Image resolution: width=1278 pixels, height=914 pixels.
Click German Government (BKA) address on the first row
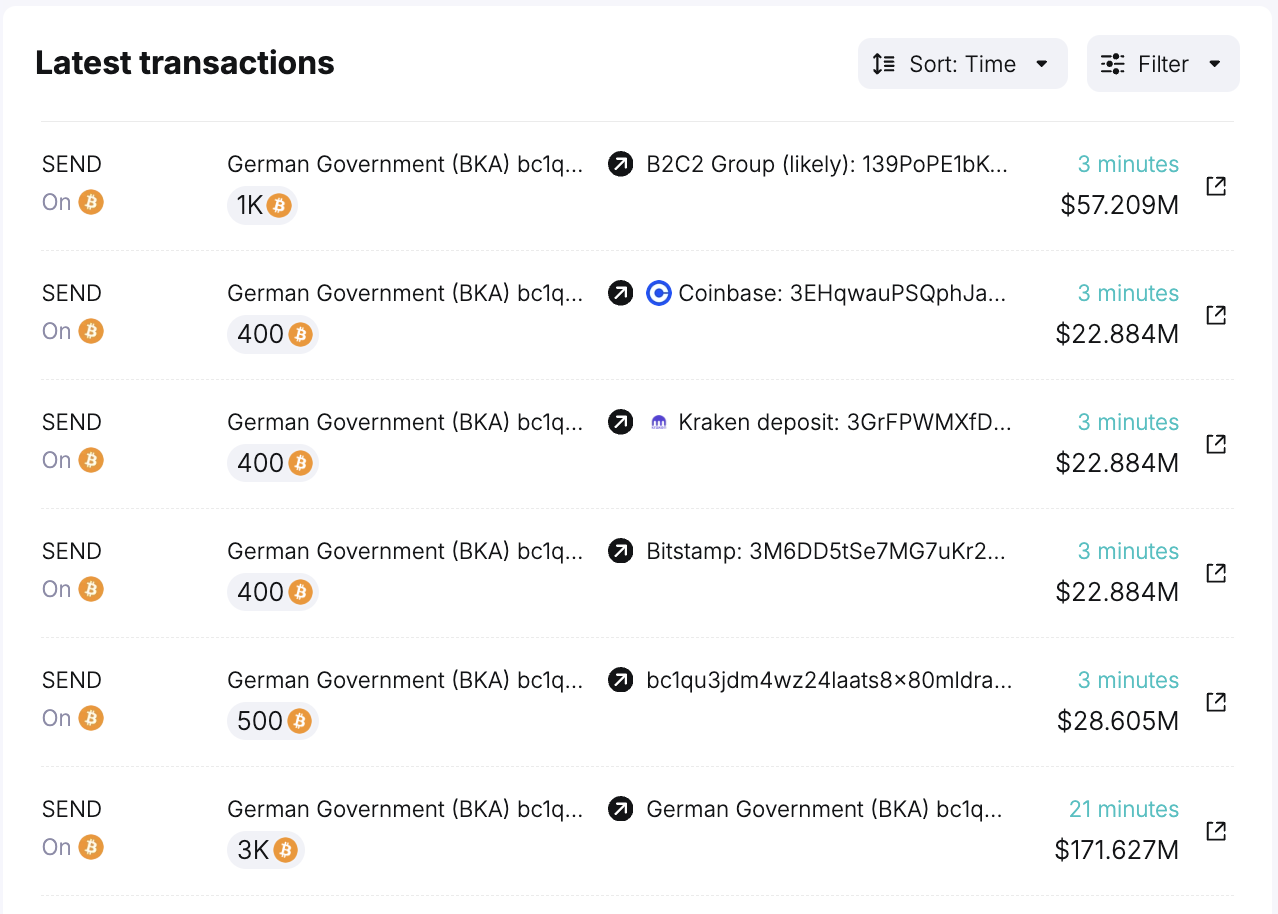click(405, 164)
